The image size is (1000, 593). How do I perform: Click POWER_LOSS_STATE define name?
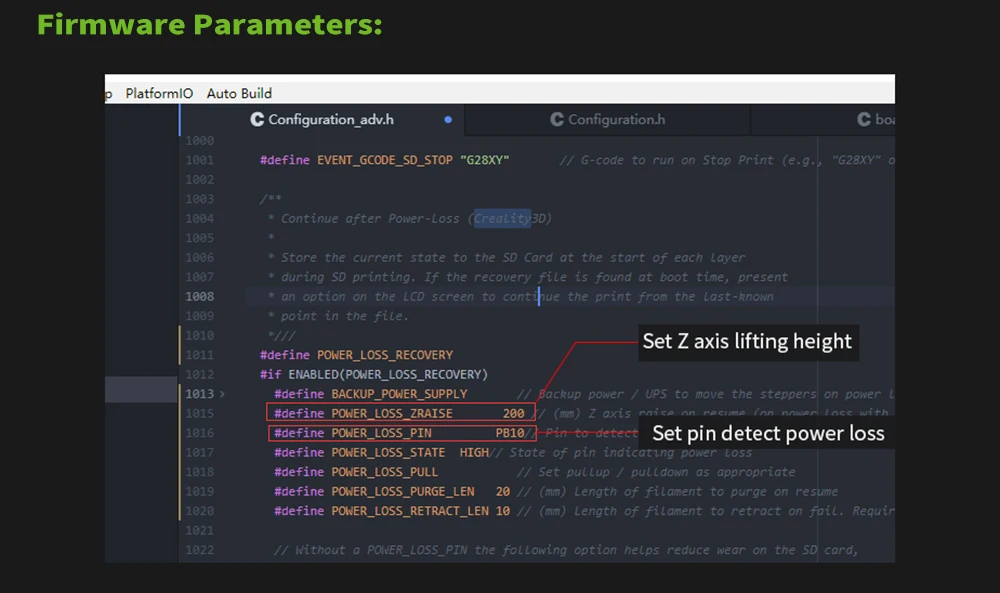coord(388,453)
